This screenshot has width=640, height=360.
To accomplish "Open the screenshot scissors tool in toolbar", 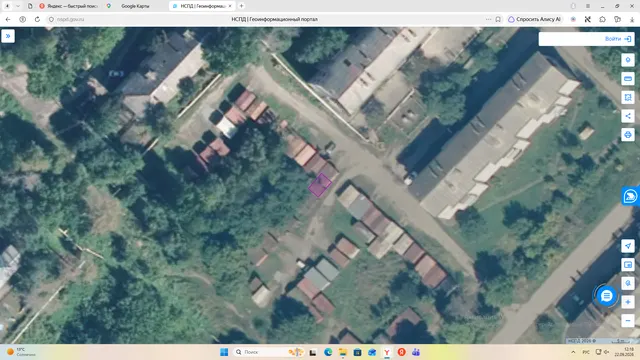I will (x=588, y=19).
